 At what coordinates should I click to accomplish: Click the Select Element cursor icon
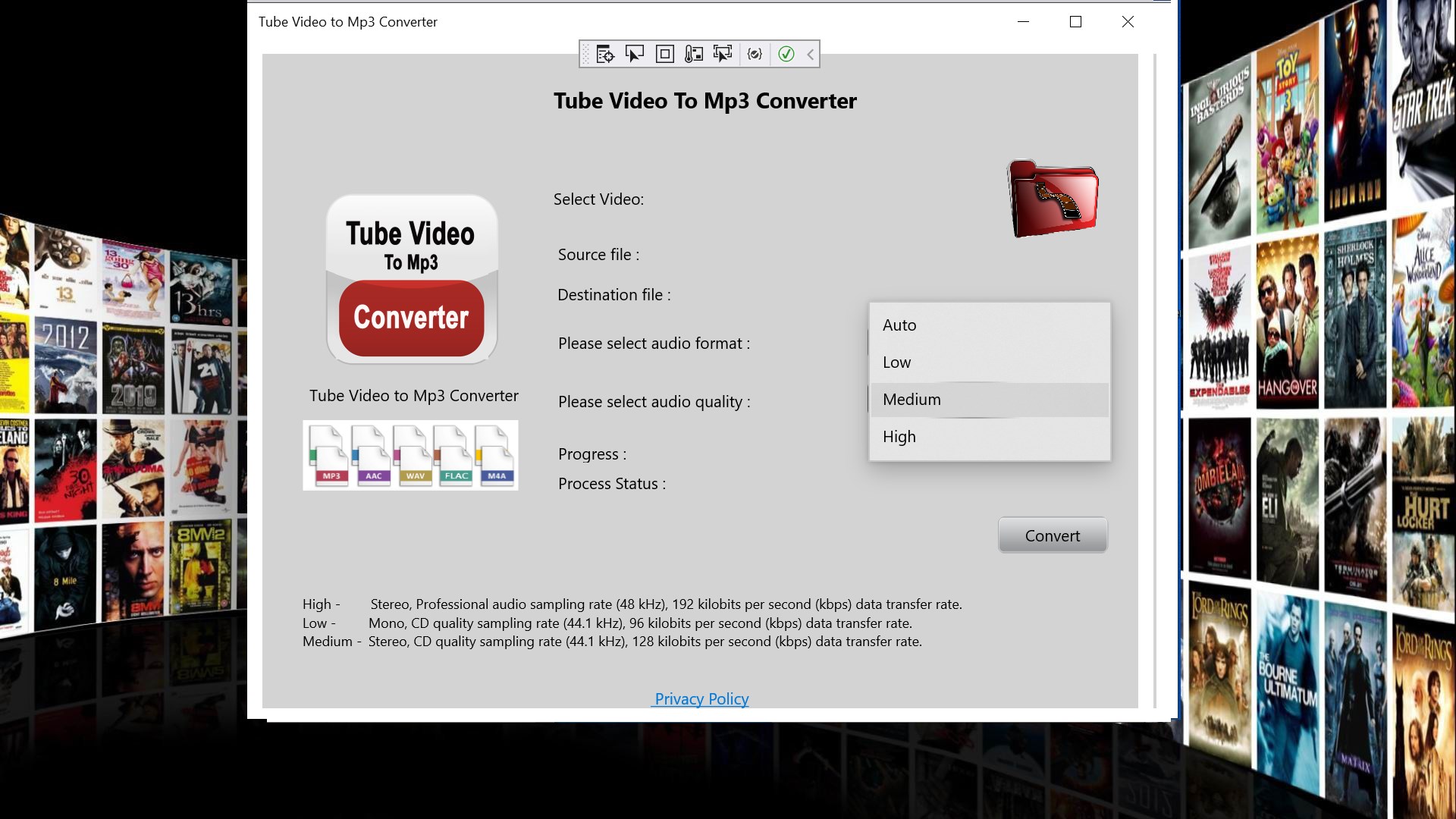[x=634, y=54]
